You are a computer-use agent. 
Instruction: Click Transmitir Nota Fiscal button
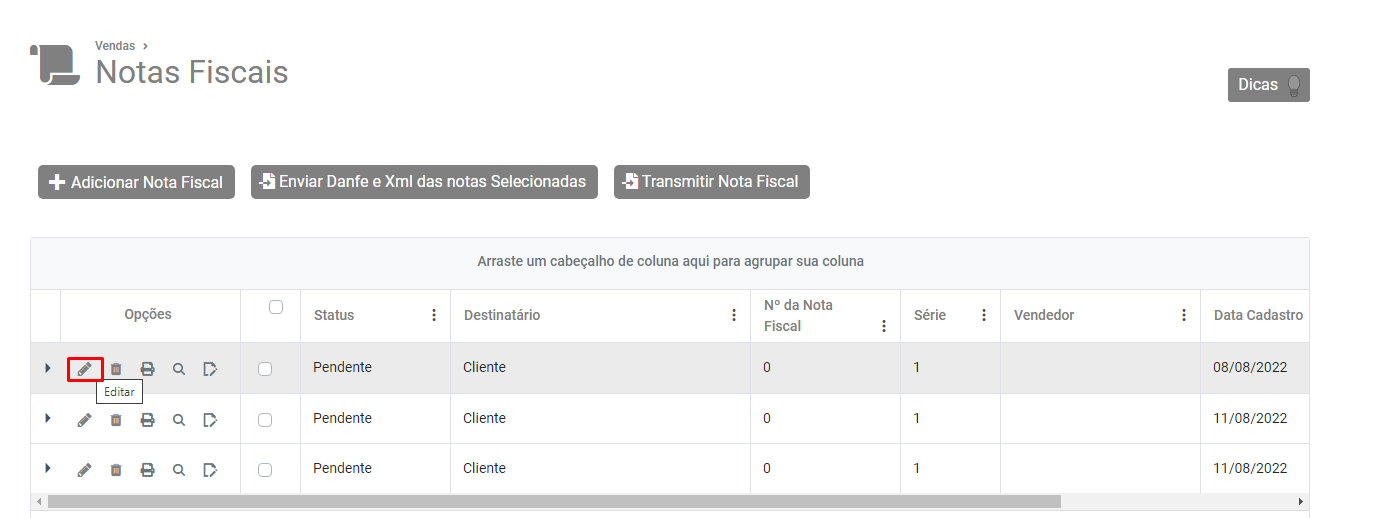click(711, 182)
